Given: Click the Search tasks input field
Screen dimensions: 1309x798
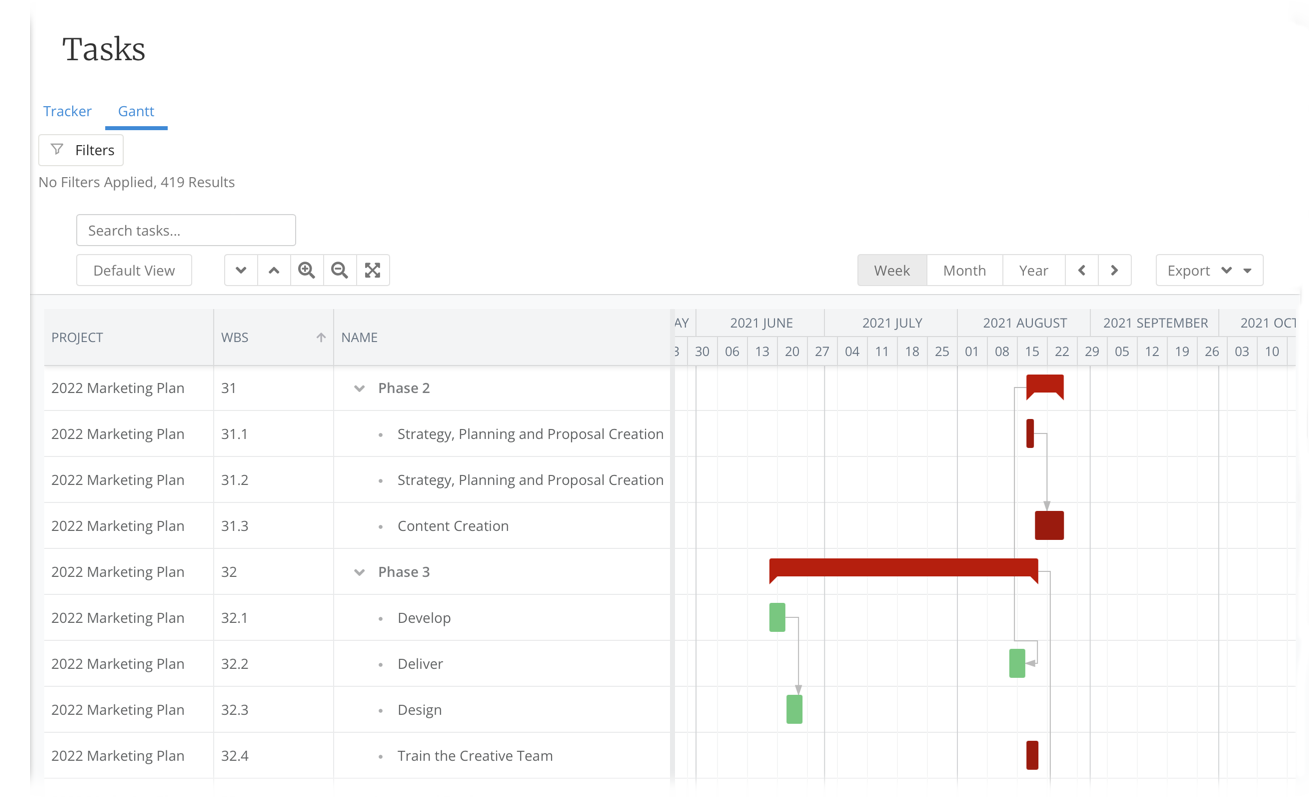Looking at the screenshot, I should 186,230.
